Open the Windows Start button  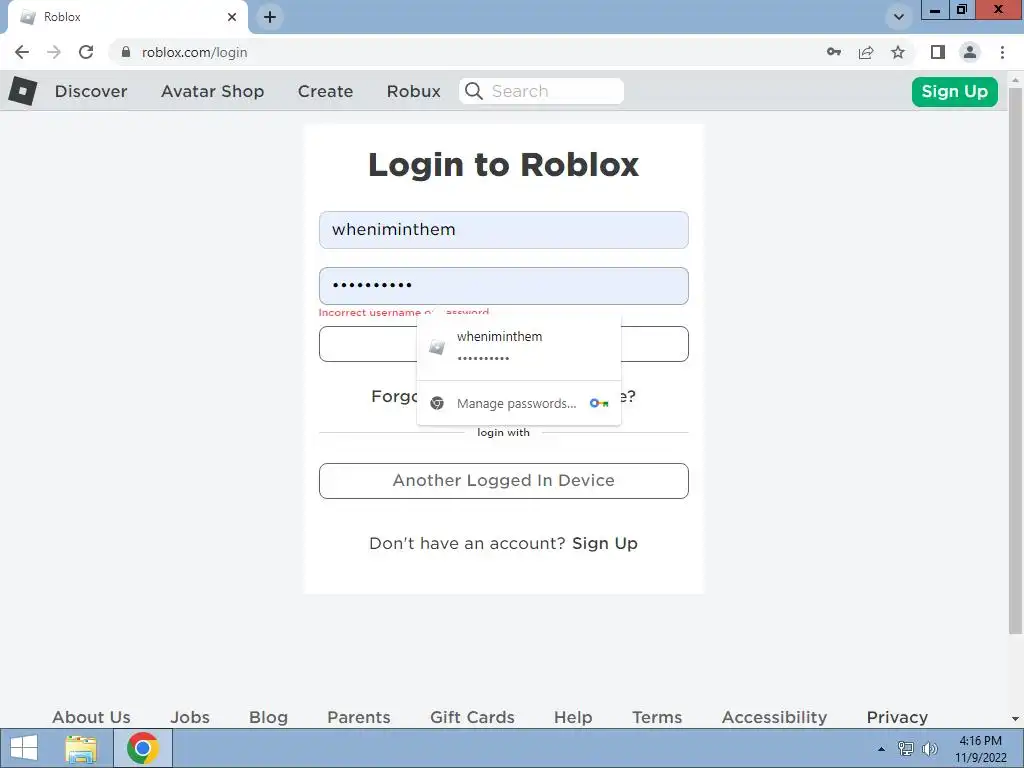pyautogui.click(x=24, y=748)
